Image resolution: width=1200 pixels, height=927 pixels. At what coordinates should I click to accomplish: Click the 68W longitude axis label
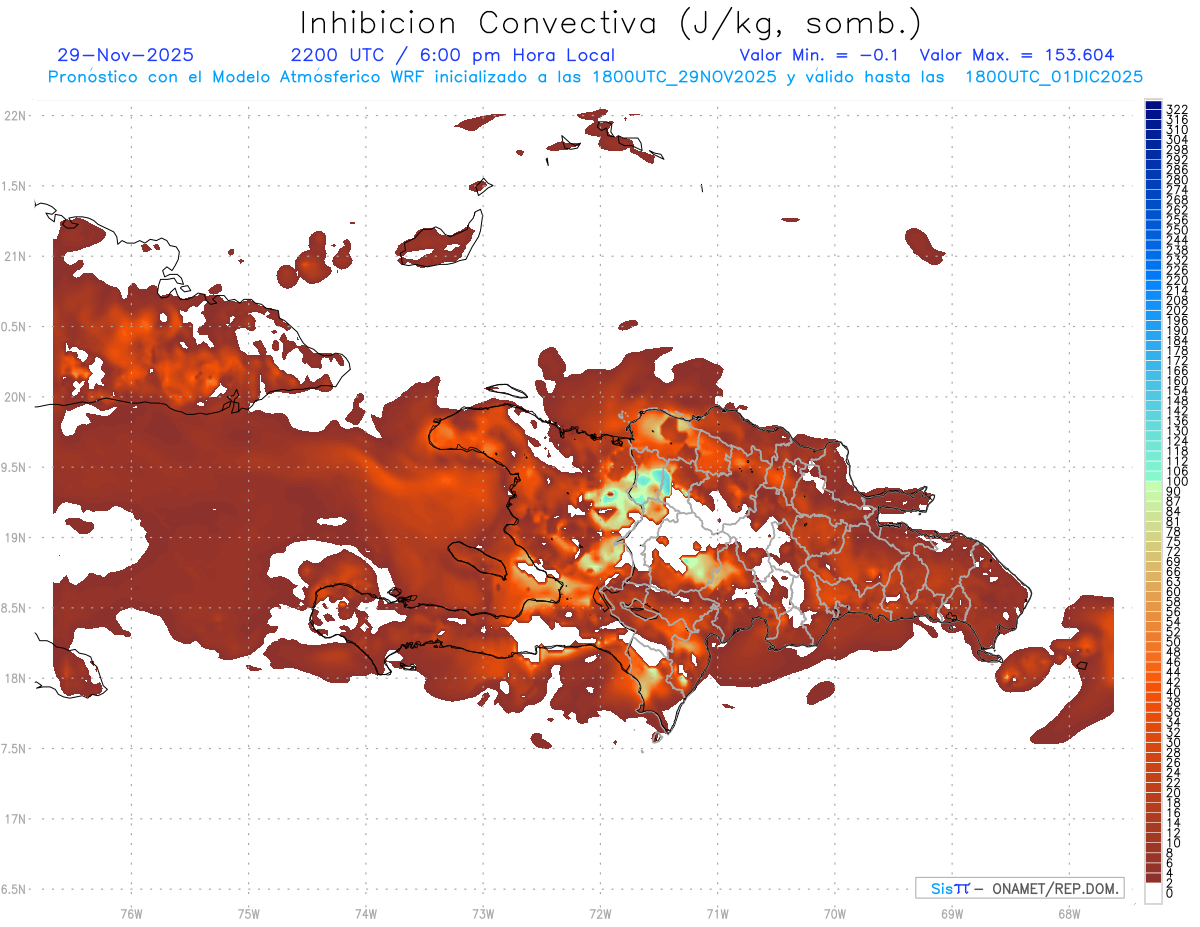point(1068,913)
